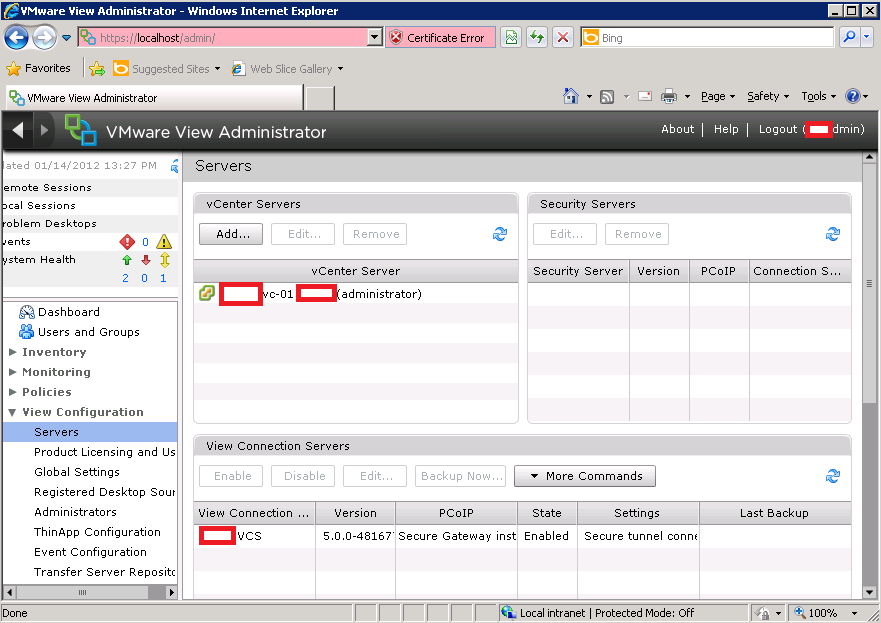Refresh the vCenter Servers list
This screenshot has height=623, width=881.
(500, 234)
